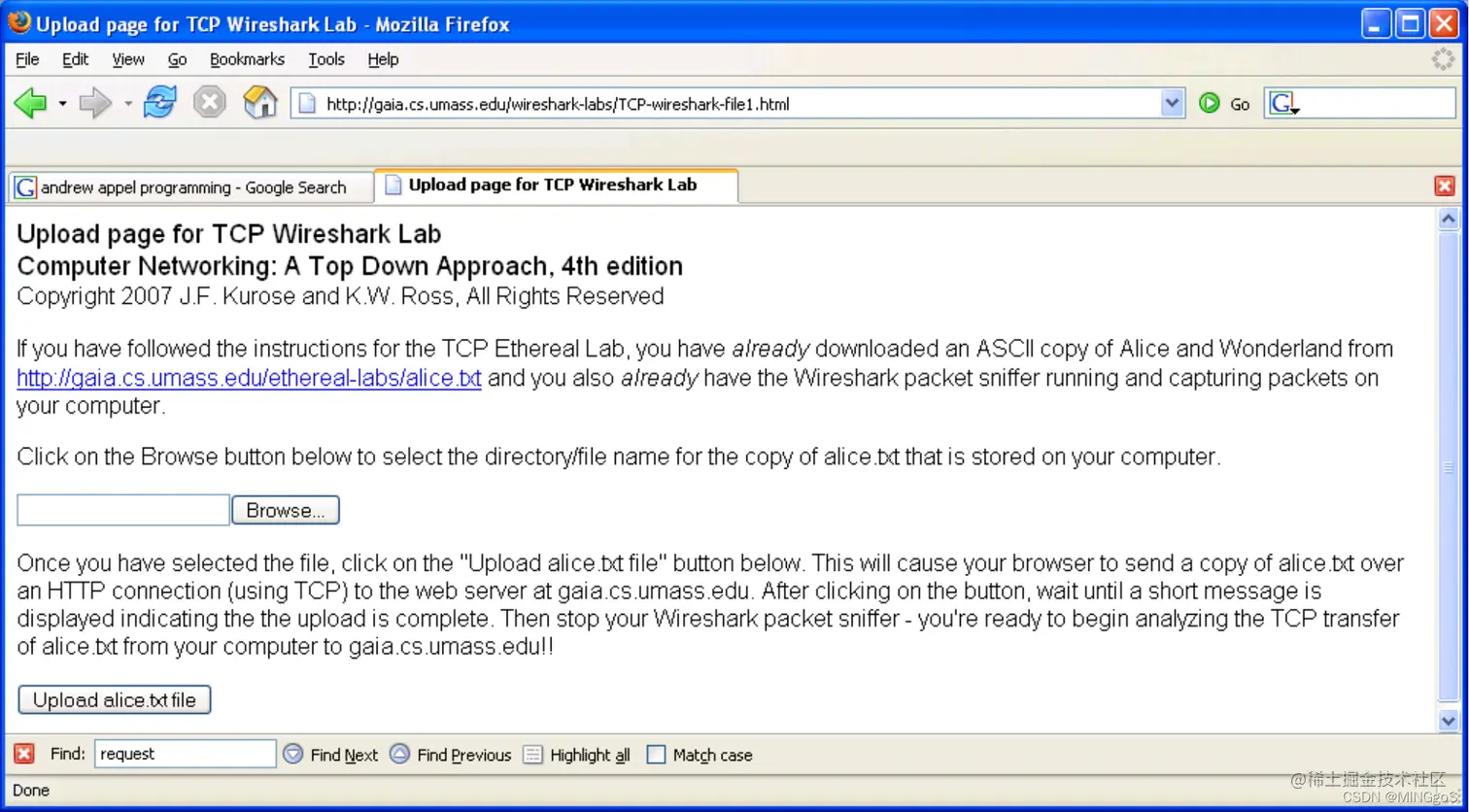Click Highlight all in the Find bar
Screen dimensions: 1469x812
(576, 755)
